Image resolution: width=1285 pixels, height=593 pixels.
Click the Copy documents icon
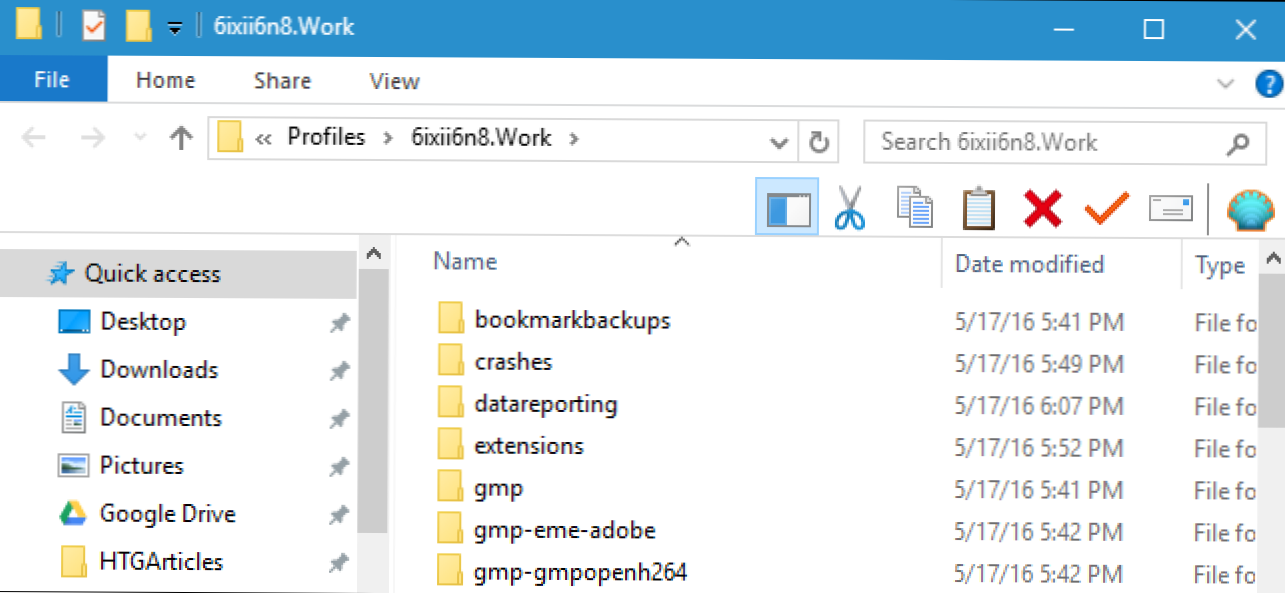[914, 208]
